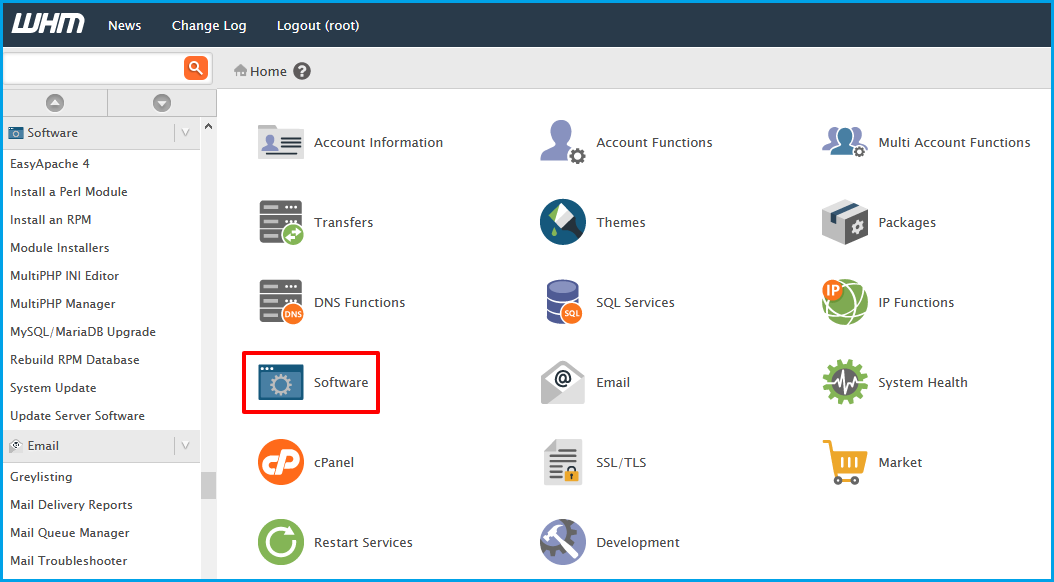Image resolution: width=1054 pixels, height=582 pixels.
Task: Open the Market shopping cart icon
Action: 845,462
